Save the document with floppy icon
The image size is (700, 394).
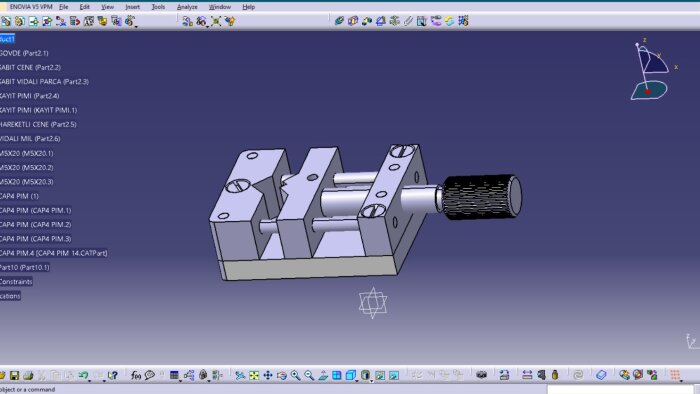coord(14,375)
